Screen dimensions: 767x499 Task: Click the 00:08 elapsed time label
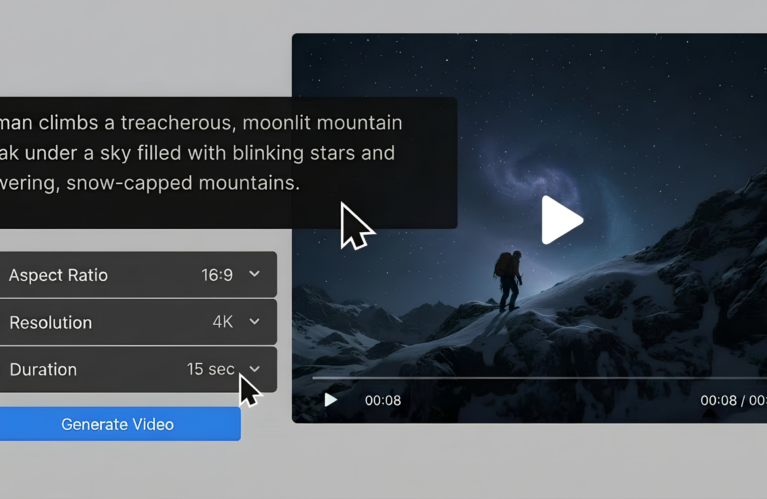tap(383, 401)
